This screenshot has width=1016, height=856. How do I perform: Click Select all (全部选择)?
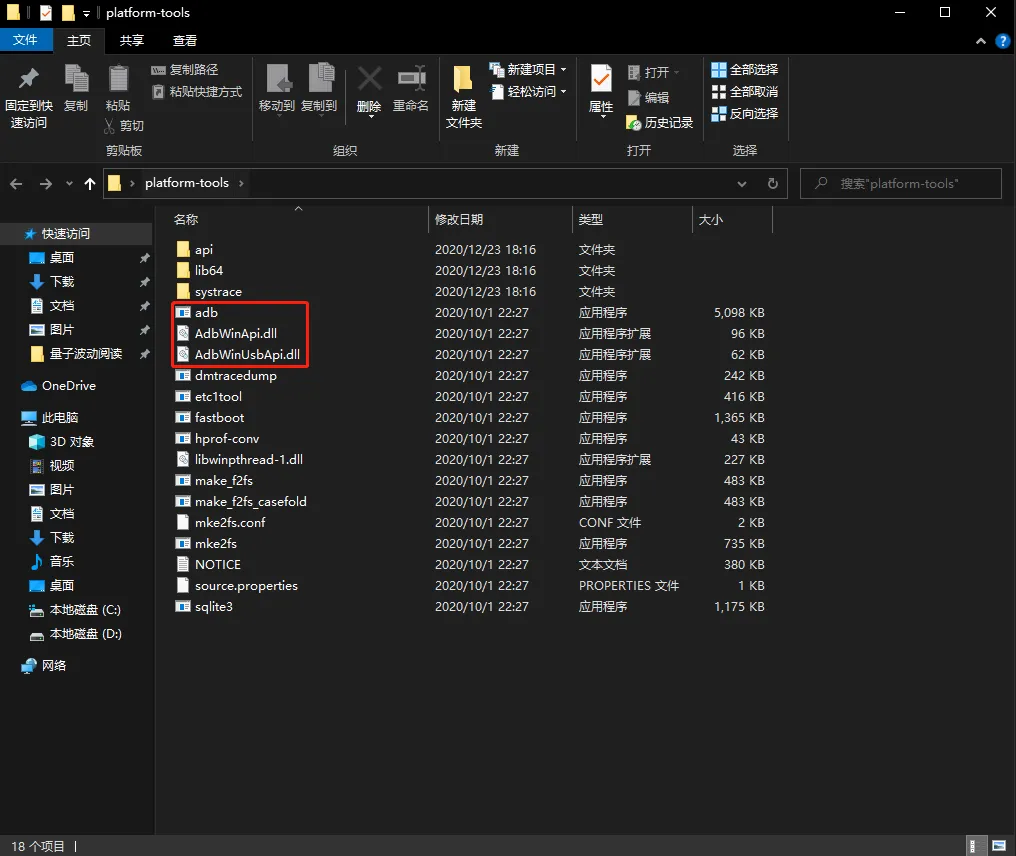pyautogui.click(x=745, y=70)
